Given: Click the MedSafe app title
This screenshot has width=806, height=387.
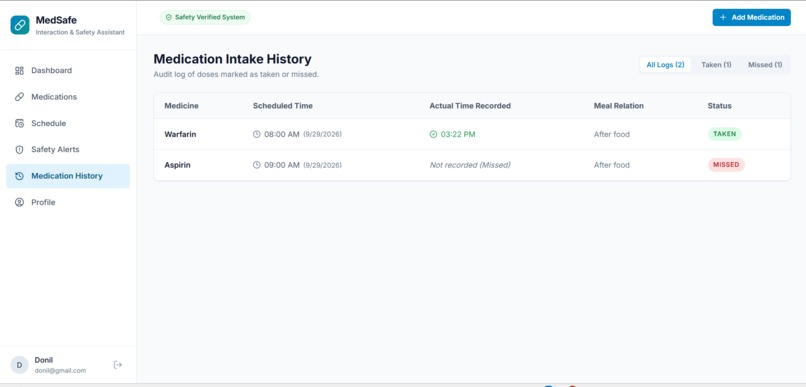Looking at the screenshot, I should 56,20.
